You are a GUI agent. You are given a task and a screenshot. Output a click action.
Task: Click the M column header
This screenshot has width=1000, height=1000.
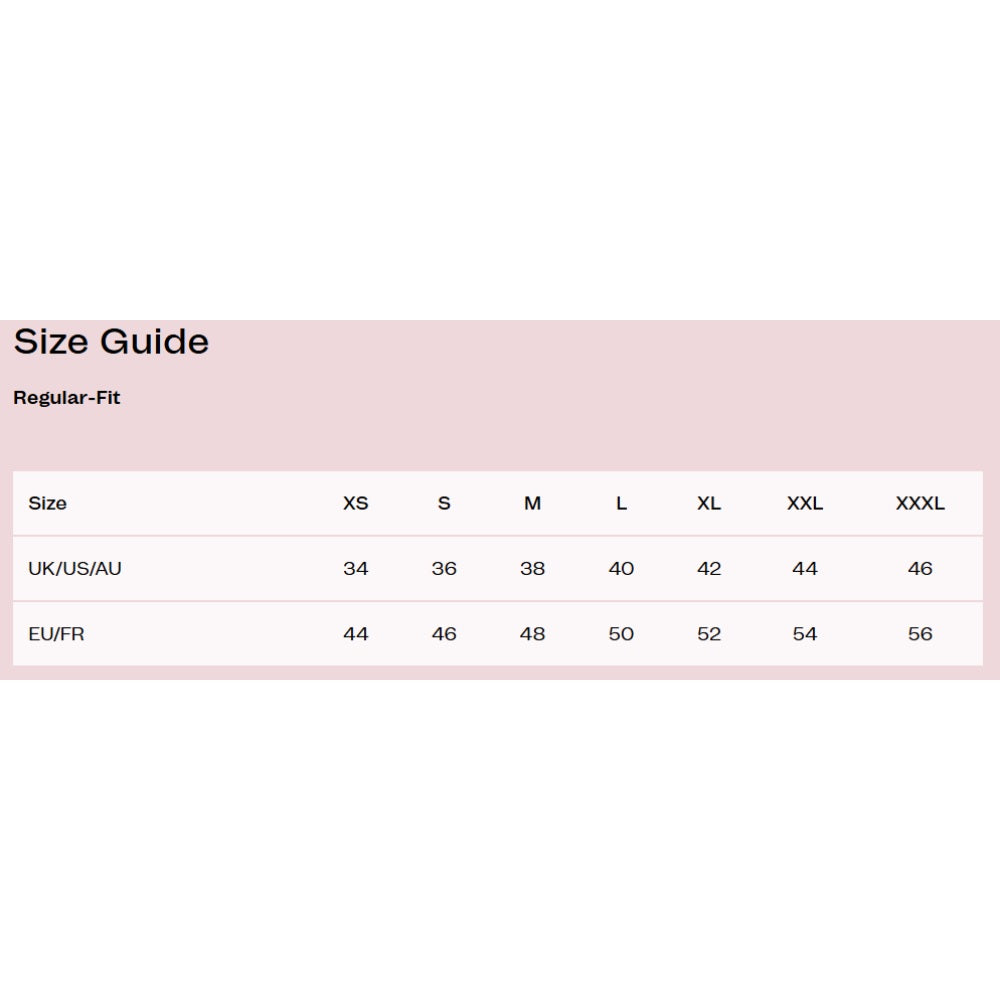click(533, 504)
